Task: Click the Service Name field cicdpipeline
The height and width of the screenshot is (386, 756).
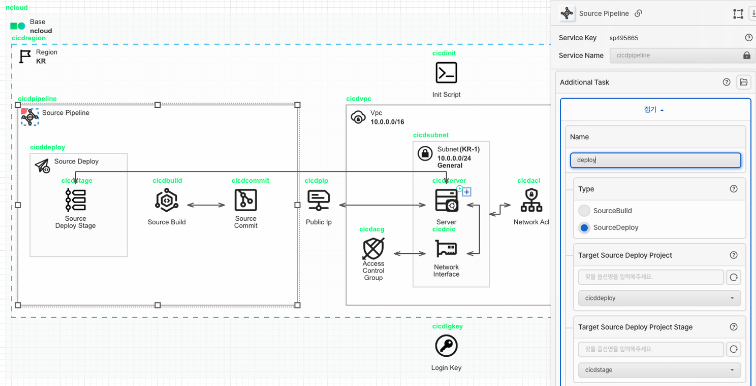Action: click(681, 55)
